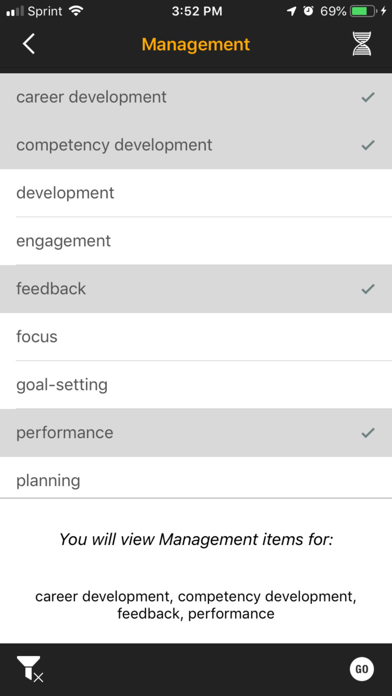Tap the location arrow status icon
The width and height of the screenshot is (392, 696).
pyautogui.click(x=291, y=11)
